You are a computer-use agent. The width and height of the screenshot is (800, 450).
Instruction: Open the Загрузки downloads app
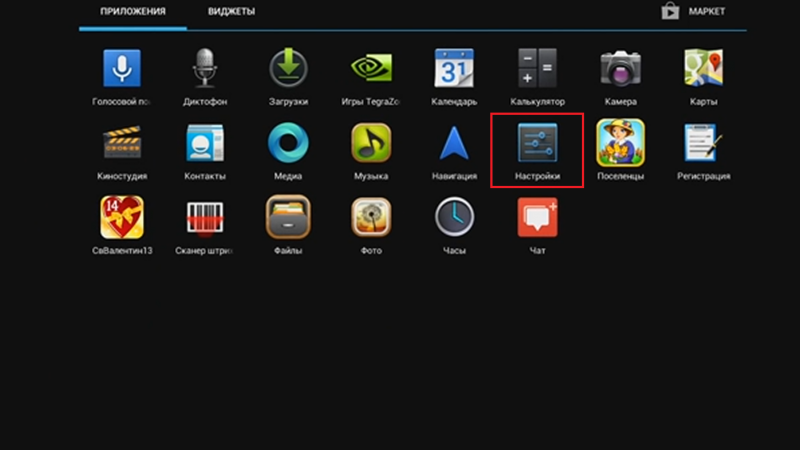pos(287,69)
